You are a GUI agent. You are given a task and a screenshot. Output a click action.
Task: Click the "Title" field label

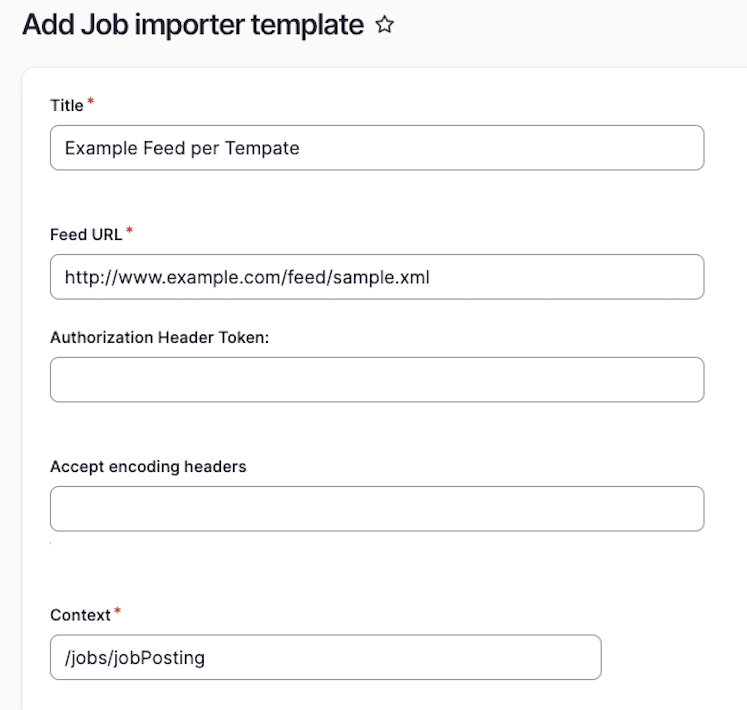click(x=66, y=106)
